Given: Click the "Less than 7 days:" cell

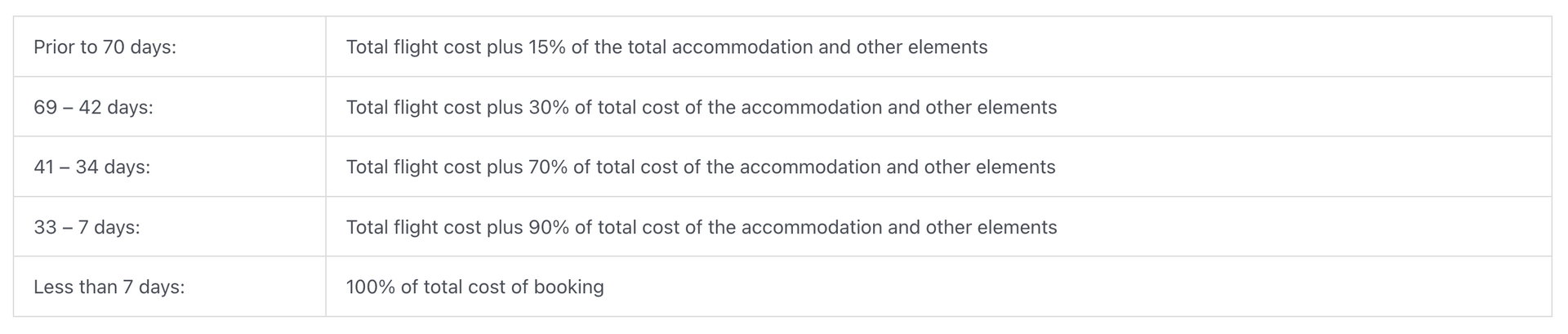Looking at the screenshot, I should (x=109, y=287).
